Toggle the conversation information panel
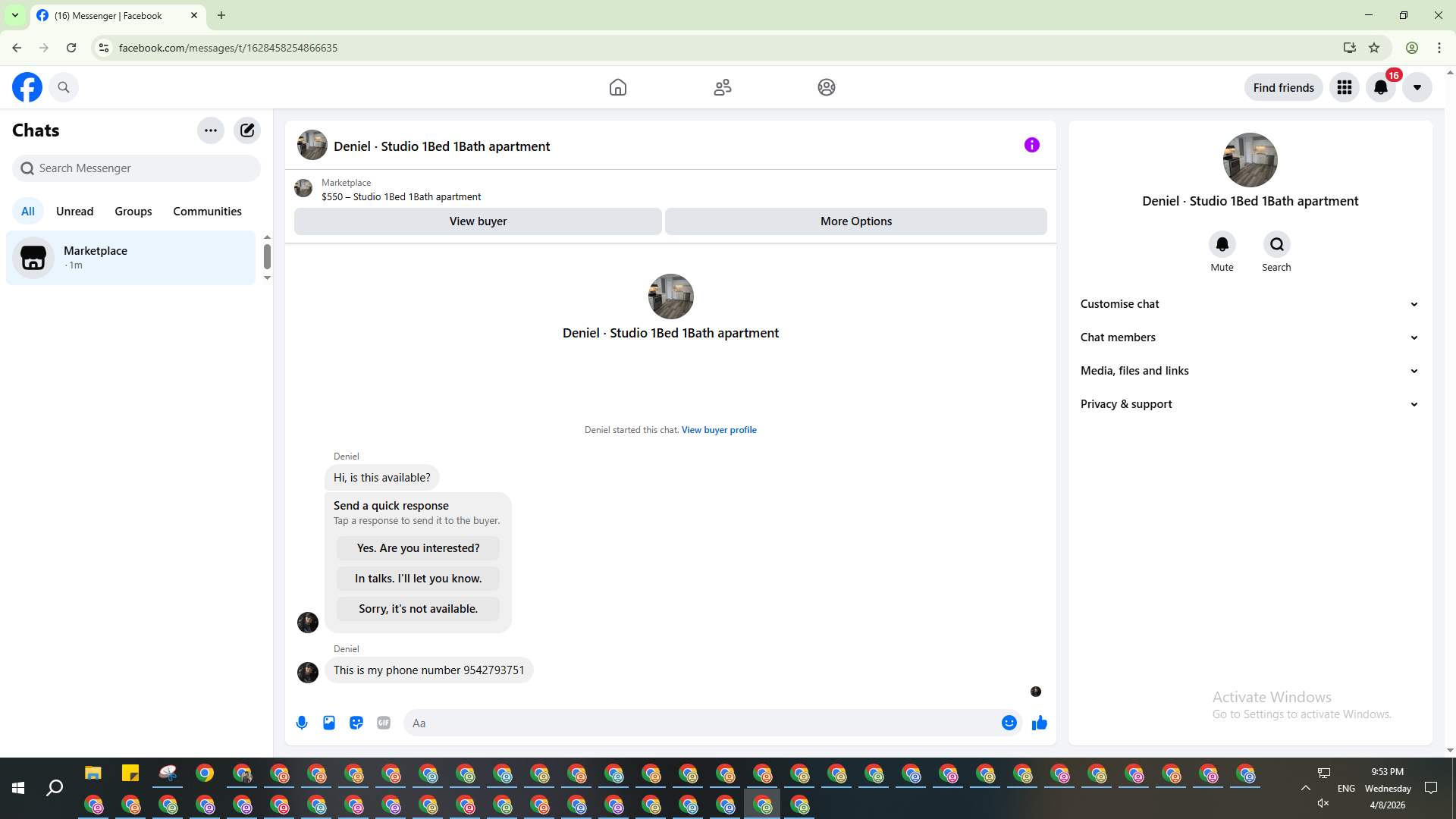Screen dimensions: 1456x819 (1031, 145)
